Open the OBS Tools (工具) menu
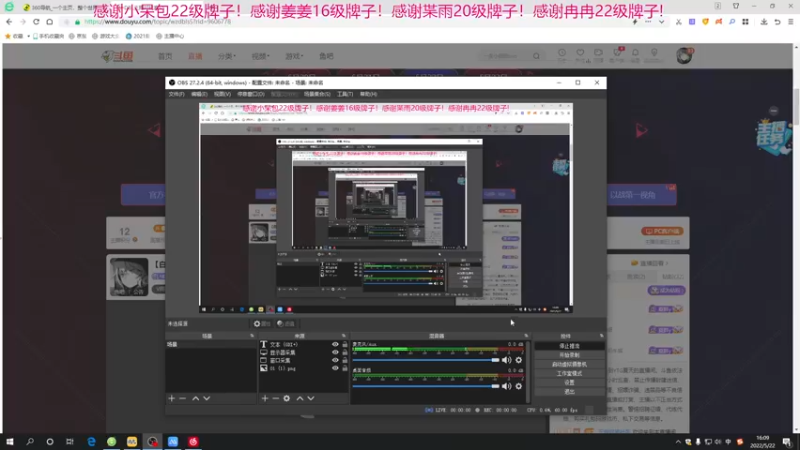Screen dimensions: 800x450 pyautogui.click(x=345, y=94)
